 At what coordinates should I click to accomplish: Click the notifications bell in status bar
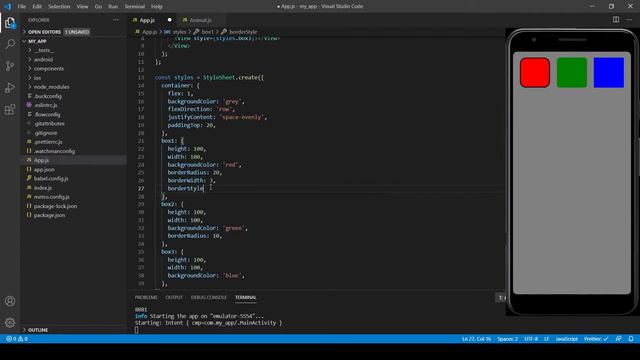pyautogui.click(x=631, y=339)
